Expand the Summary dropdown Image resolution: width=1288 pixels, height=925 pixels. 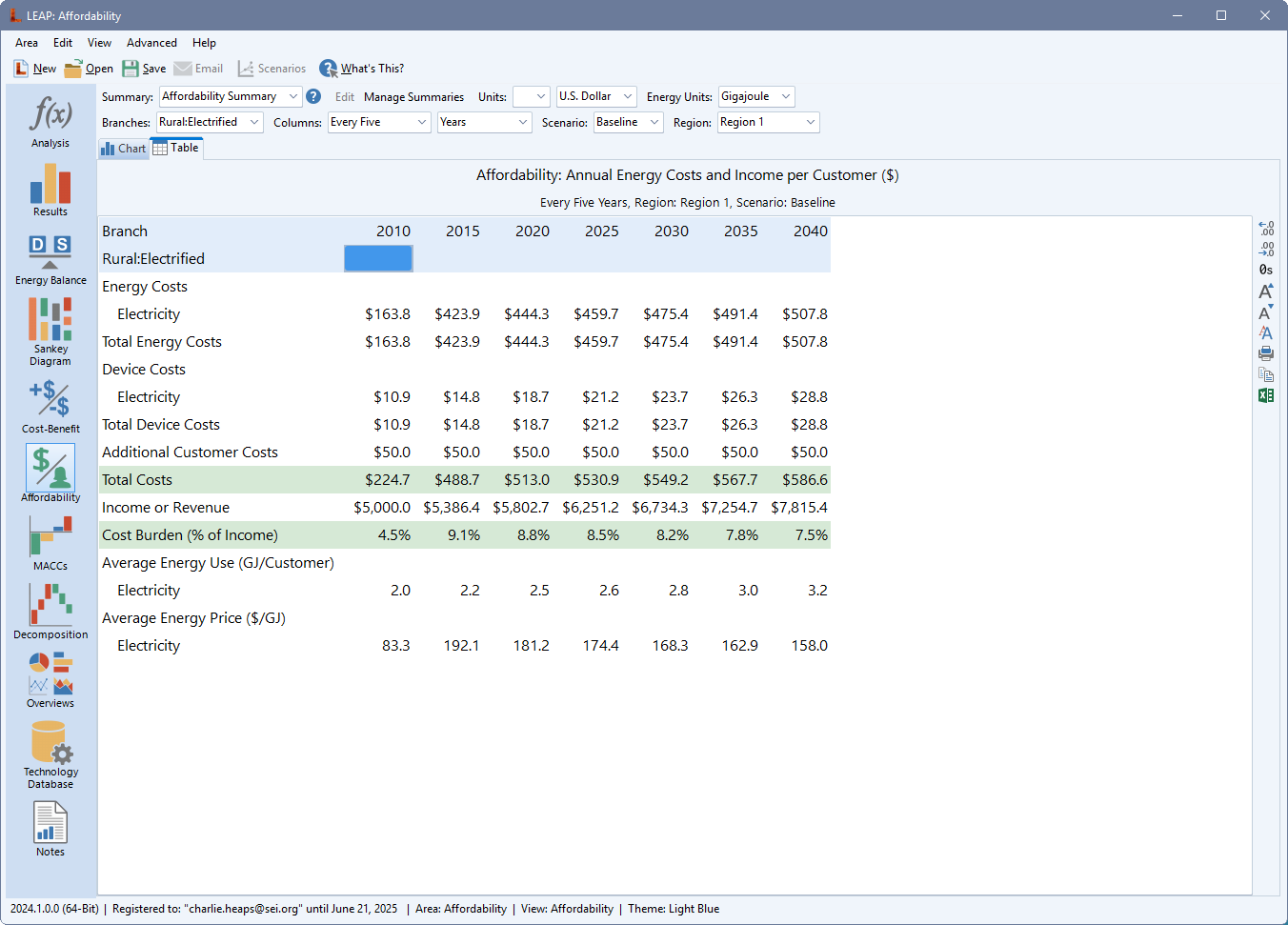292,96
